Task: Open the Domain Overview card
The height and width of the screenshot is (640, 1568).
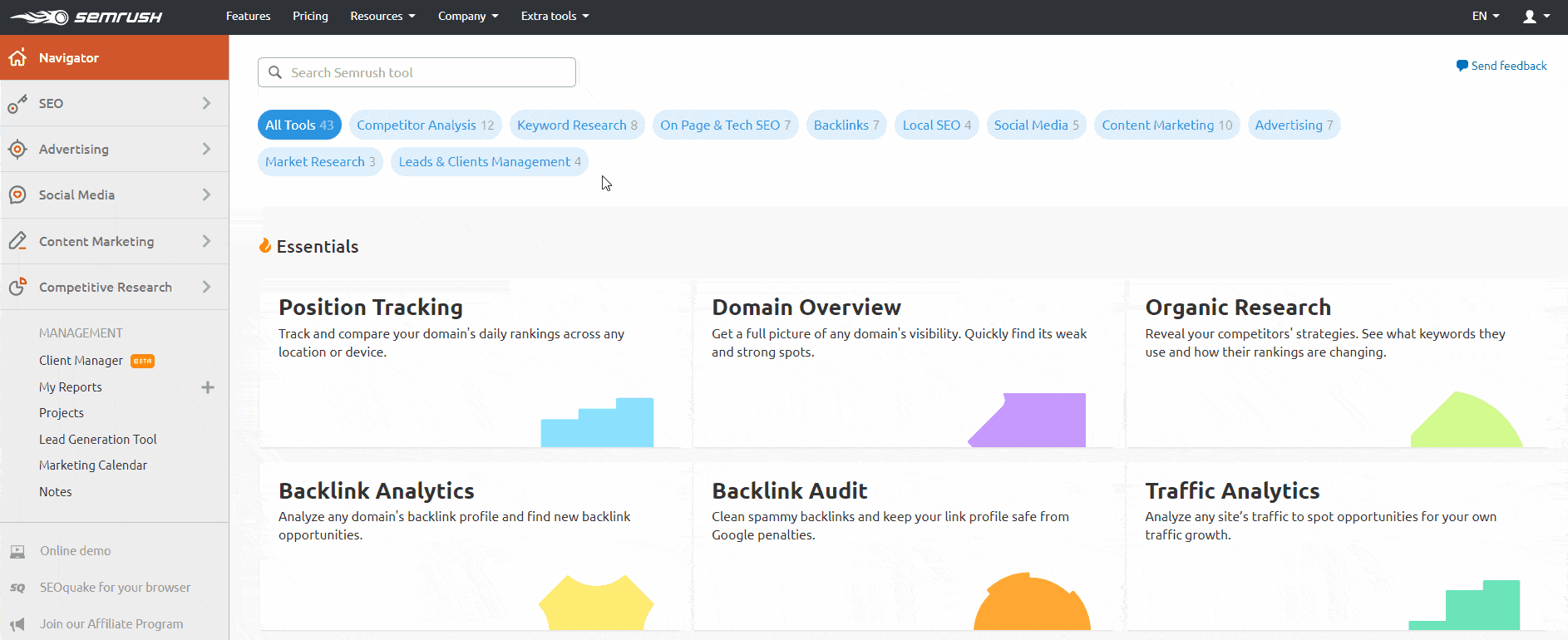Action: point(909,363)
